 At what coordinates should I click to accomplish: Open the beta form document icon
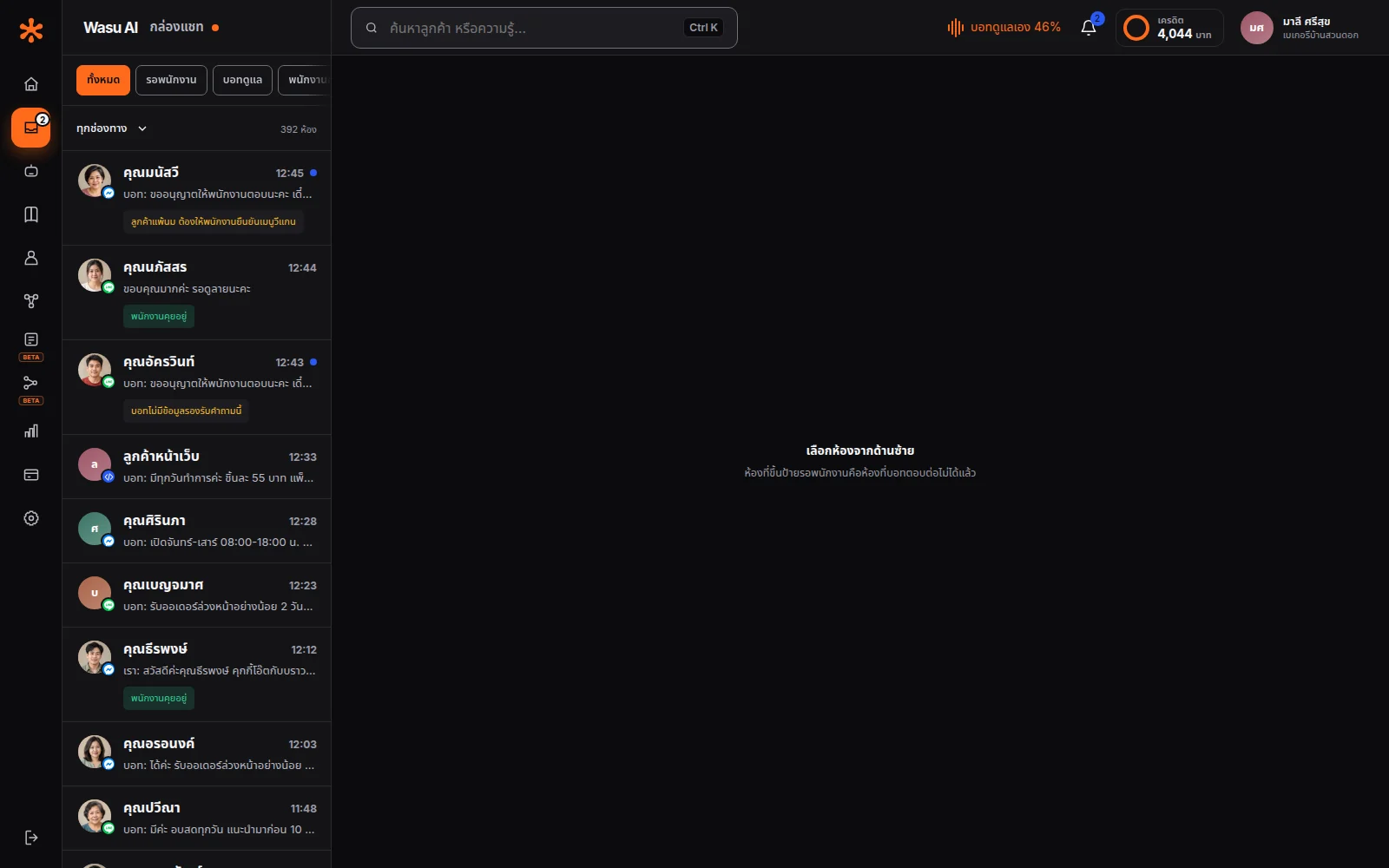coord(31,339)
